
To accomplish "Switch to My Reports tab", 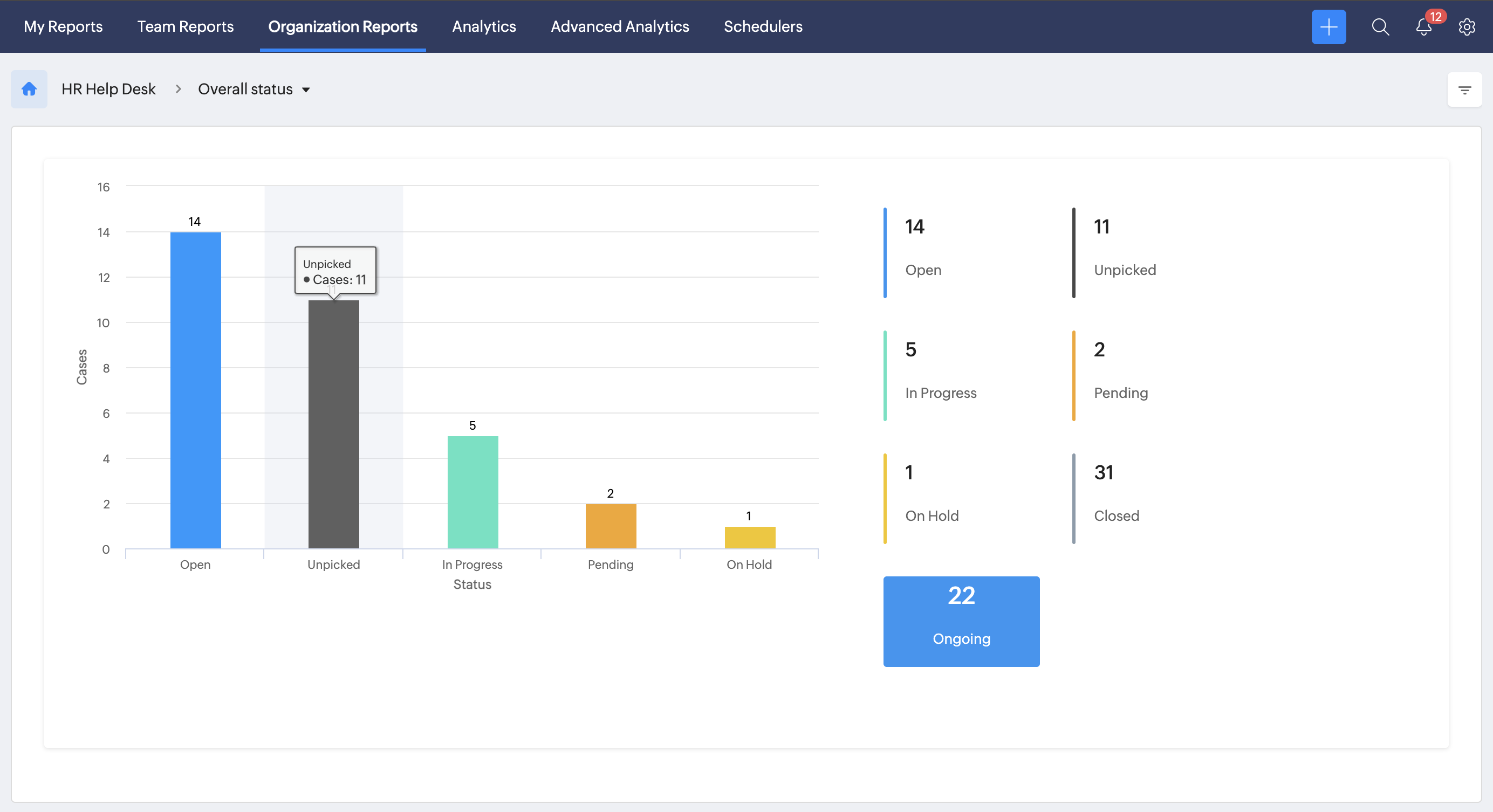I will pos(63,26).
